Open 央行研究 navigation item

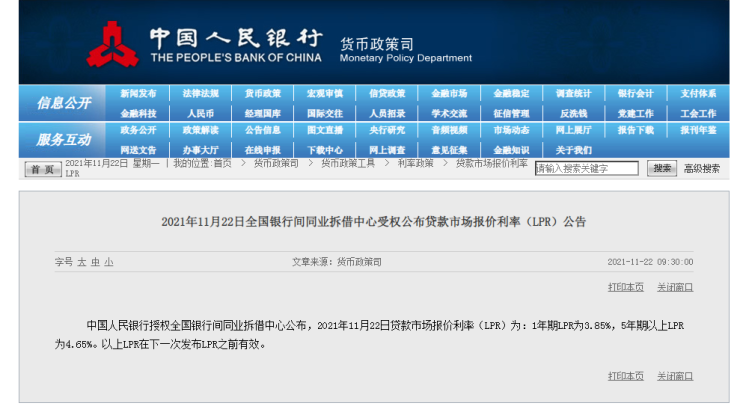click(387, 130)
